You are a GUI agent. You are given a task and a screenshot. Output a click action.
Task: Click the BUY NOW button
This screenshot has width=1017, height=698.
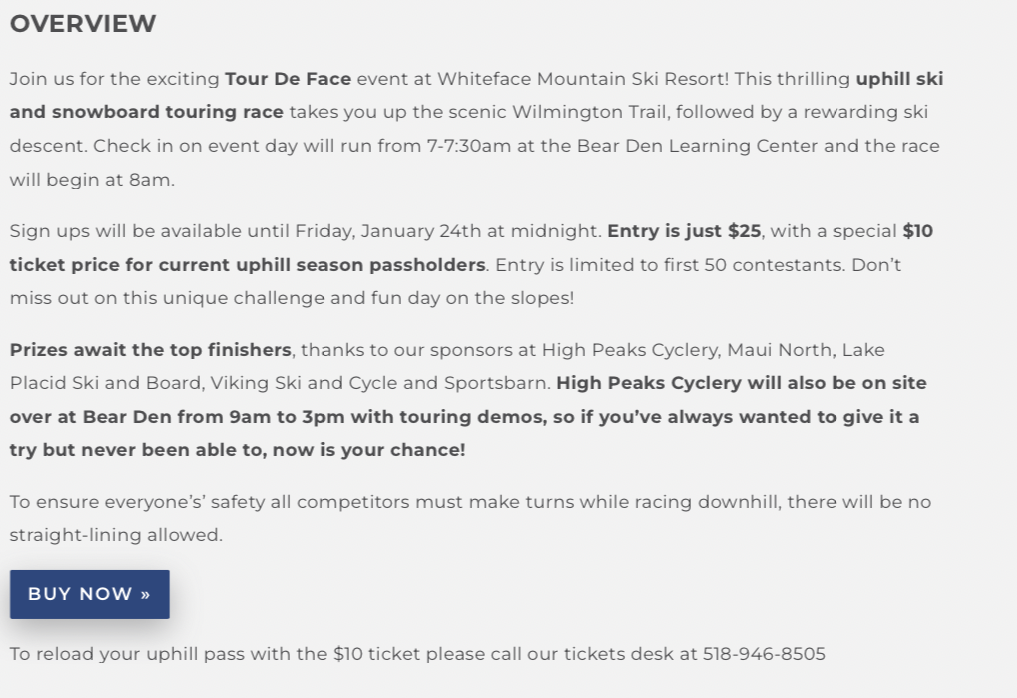89,594
